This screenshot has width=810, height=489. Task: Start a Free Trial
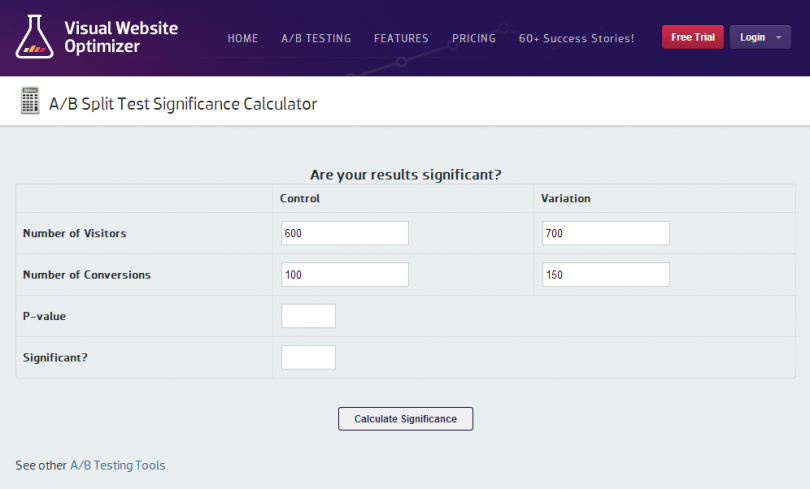[693, 37]
